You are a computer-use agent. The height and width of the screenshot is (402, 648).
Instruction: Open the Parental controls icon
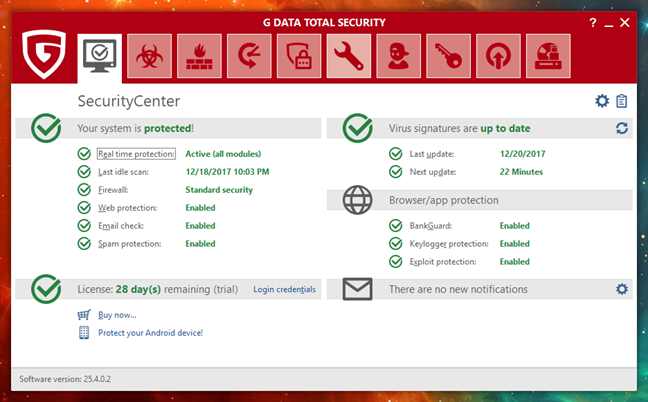(399, 56)
